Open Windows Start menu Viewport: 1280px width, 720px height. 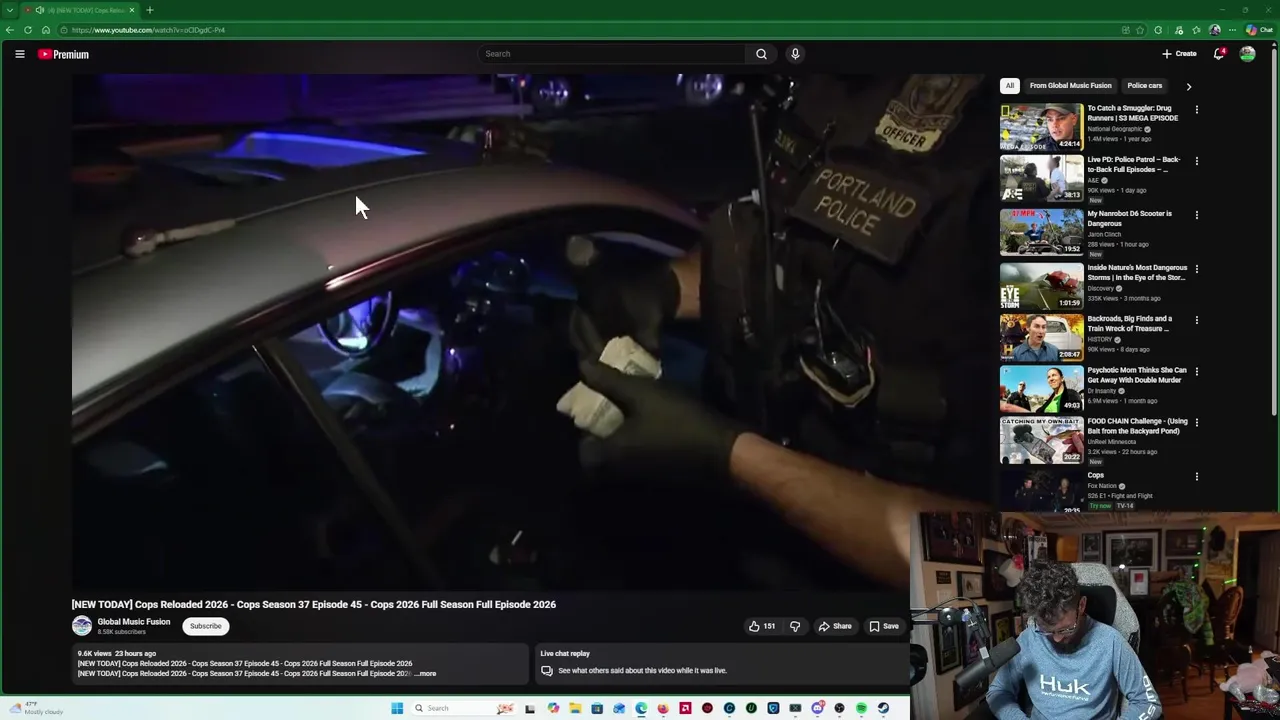click(x=397, y=708)
